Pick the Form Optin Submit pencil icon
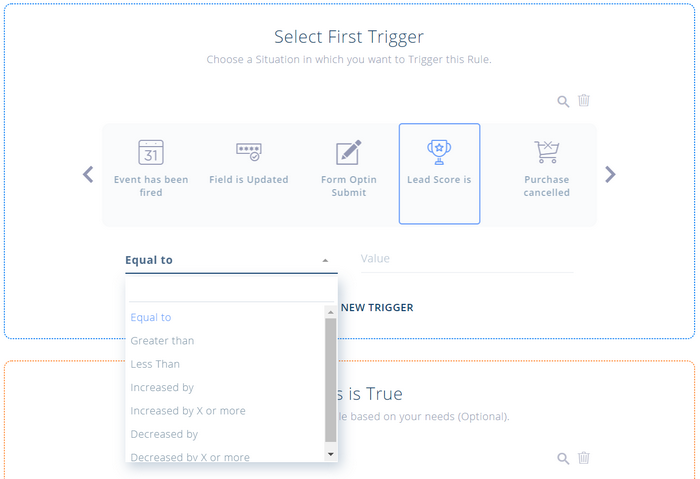 348,152
